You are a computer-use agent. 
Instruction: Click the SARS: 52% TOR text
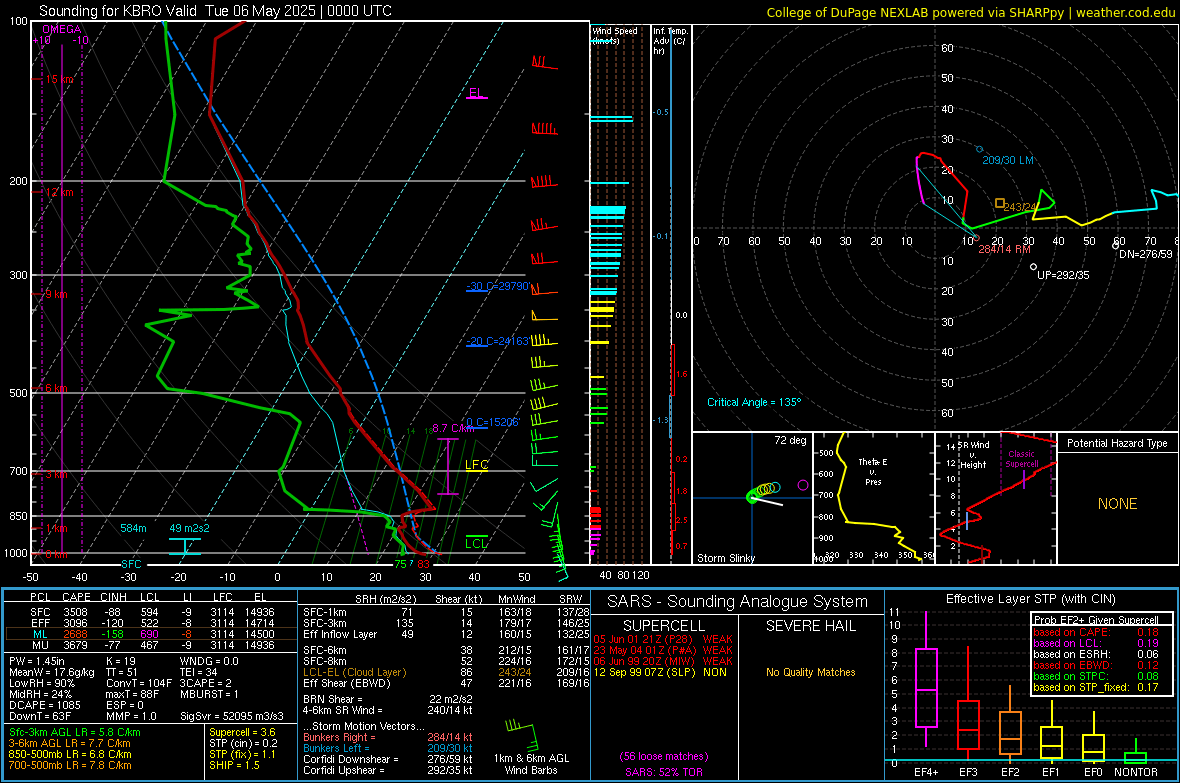point(663,772)
